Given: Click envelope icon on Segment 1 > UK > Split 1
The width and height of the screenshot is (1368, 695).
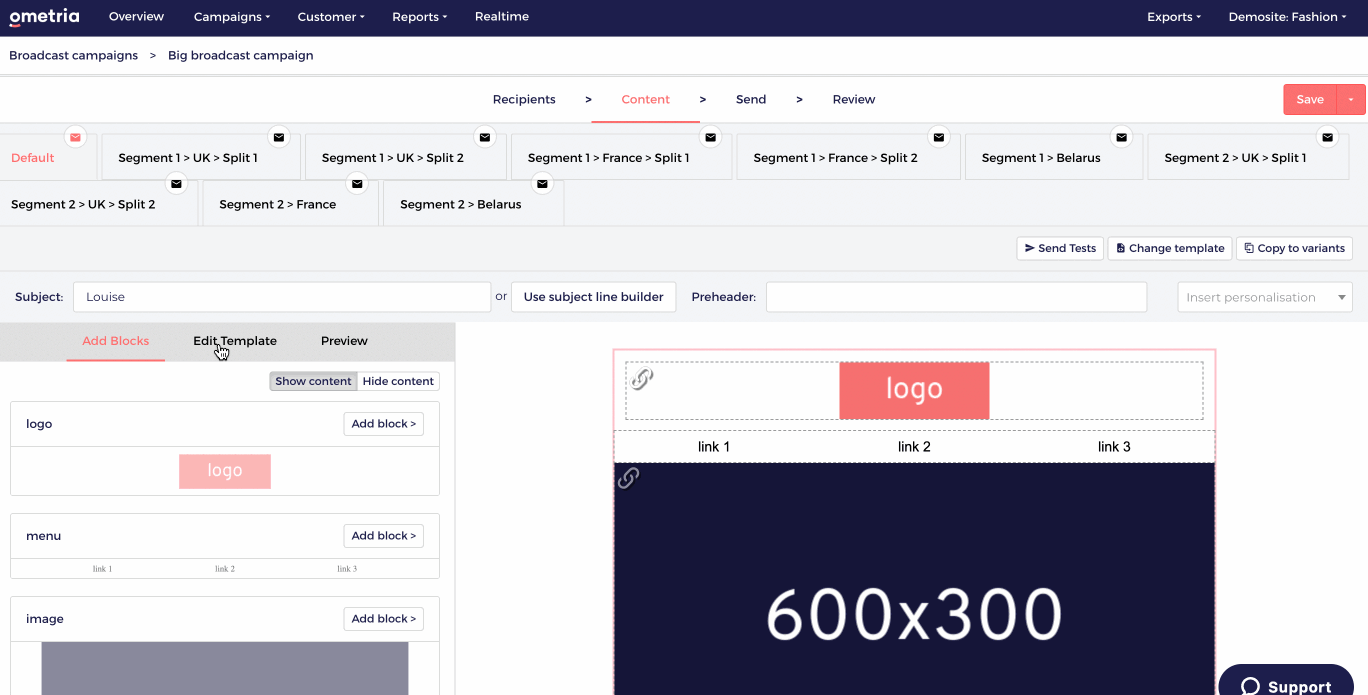Looking at the screenshot, I should tap(279, 137).
